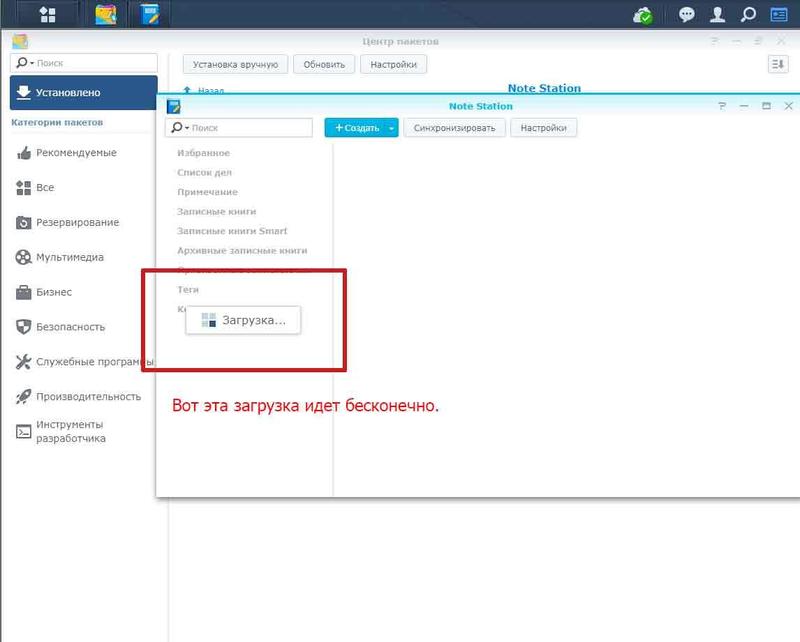
Task: Select Примечание in Note Station sidebar
Action: point(207,192)
